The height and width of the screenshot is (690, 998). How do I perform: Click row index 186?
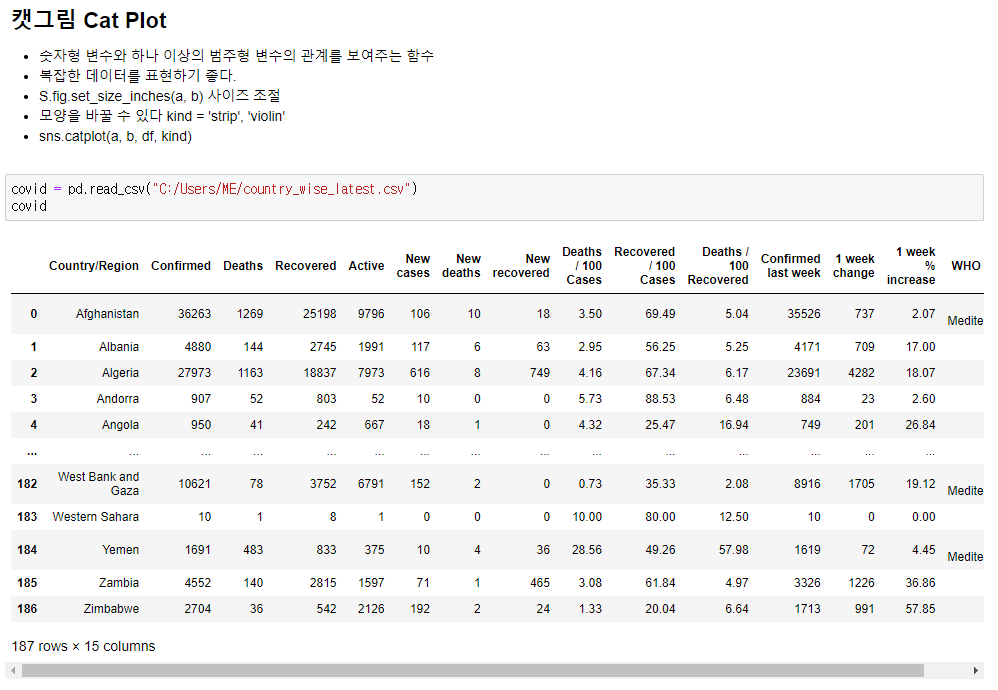coord(27,609)
